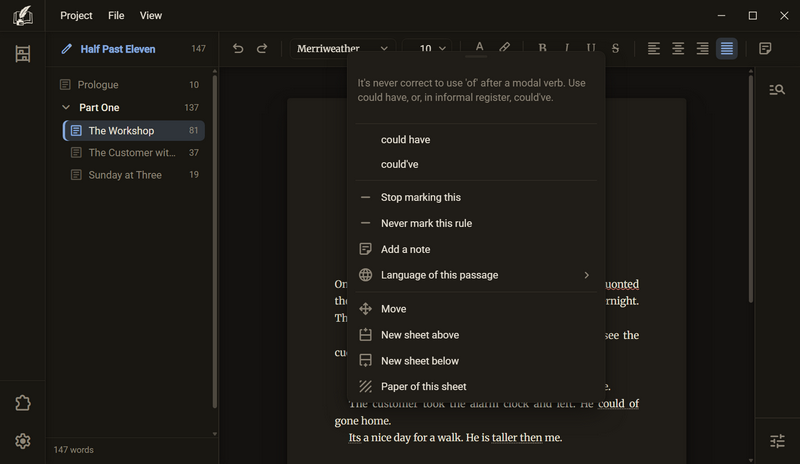Click the underlined phrase "taller then"
Viewport: 800px width, 464px height.
[x=517, y=438]
